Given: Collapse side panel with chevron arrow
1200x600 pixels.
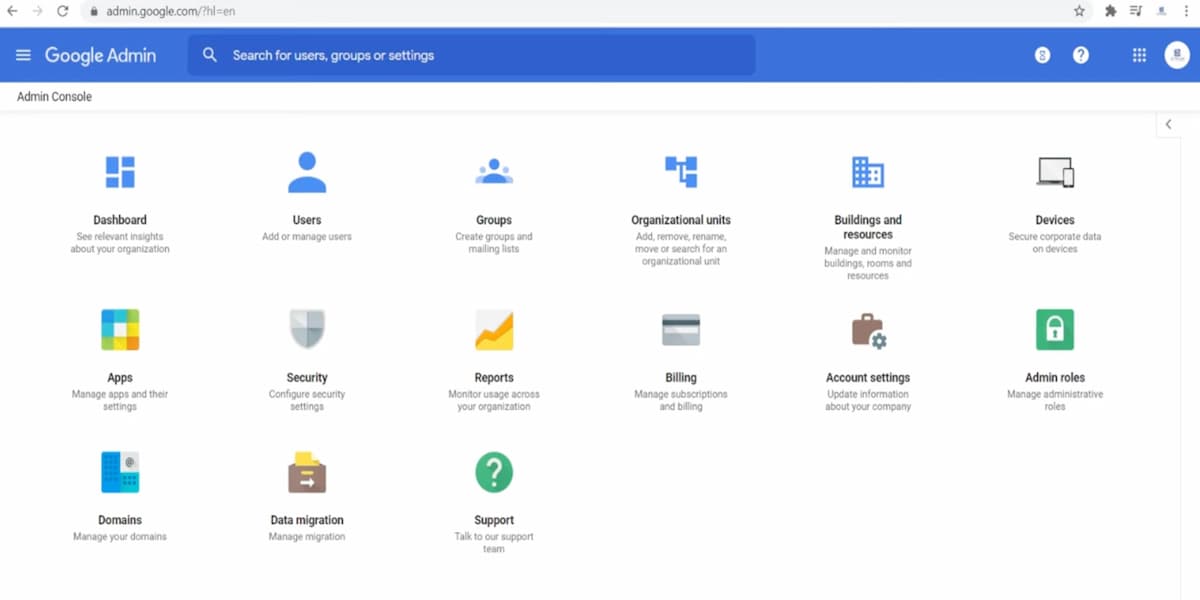Looking at the screenshot, I should coord(1168,124).
